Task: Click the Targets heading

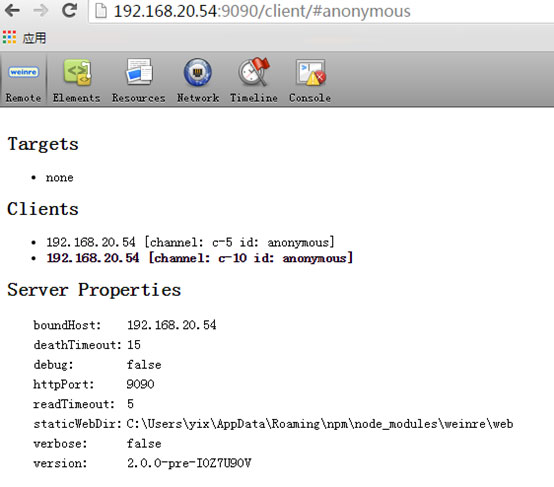Action: (43, 144)
